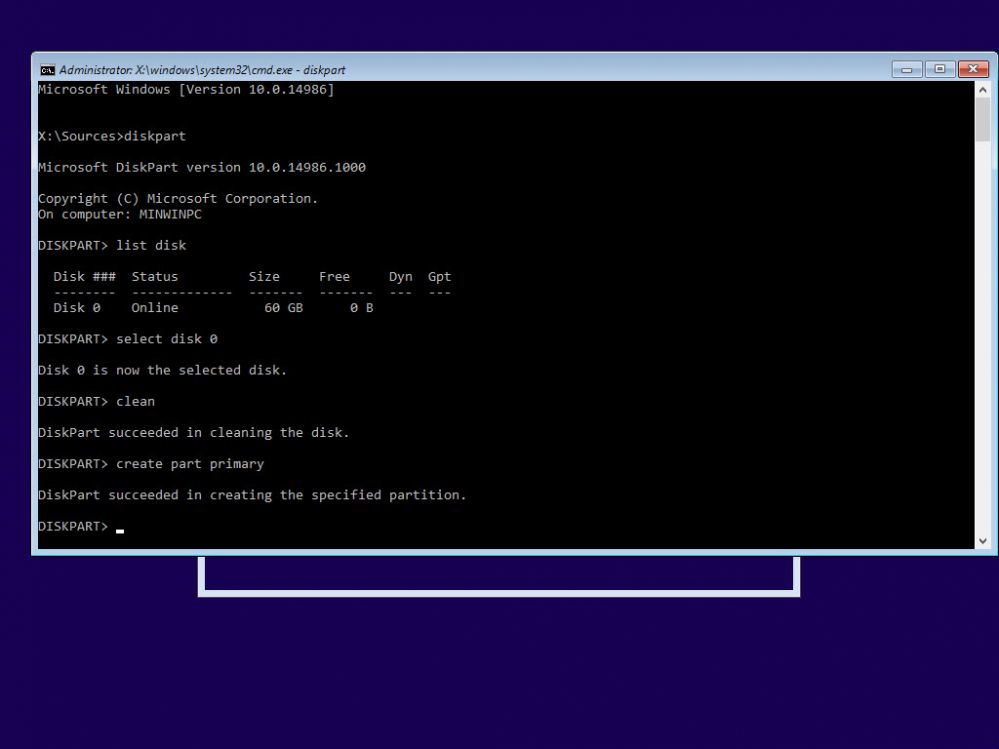
Task: Click the vertical scrollbar thumb
Action: coord(982,119)
